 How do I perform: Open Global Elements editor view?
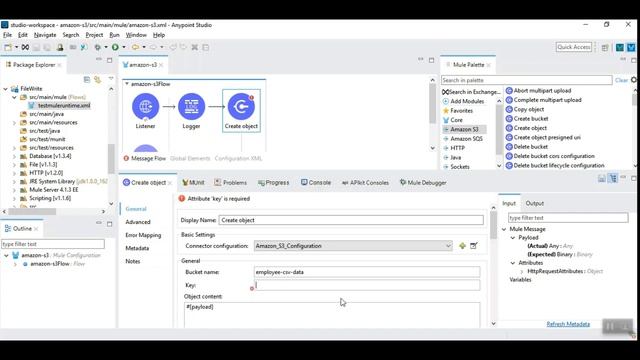point(190,158)
